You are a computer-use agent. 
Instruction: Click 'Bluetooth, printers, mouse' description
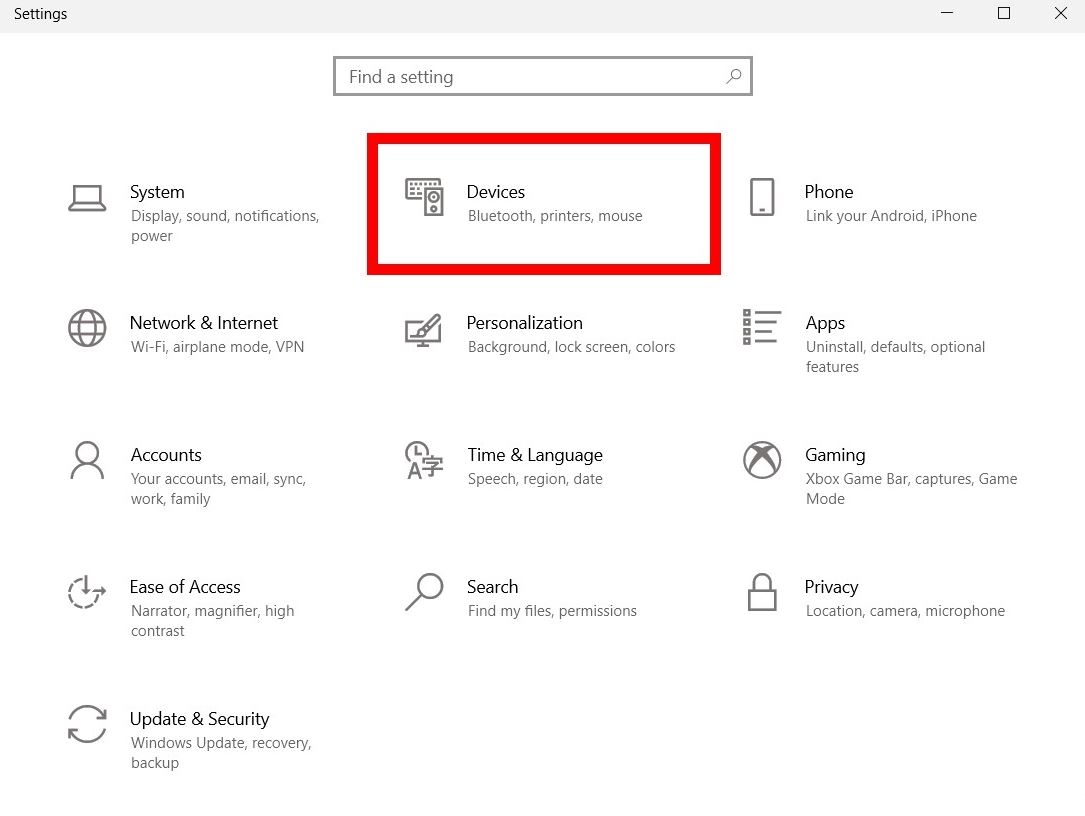555,216
